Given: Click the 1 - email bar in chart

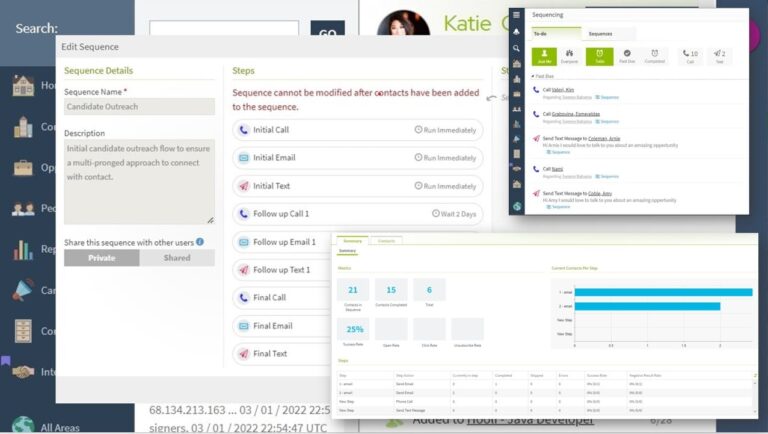Looking at the screenshot, I should 663,292.
